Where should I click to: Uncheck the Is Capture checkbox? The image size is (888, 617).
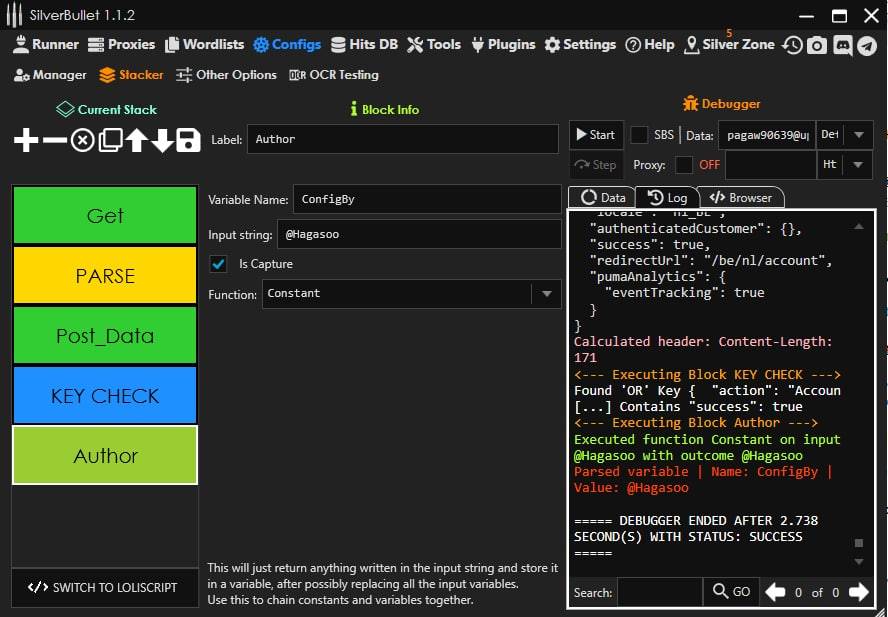click(x=218, y=264)
